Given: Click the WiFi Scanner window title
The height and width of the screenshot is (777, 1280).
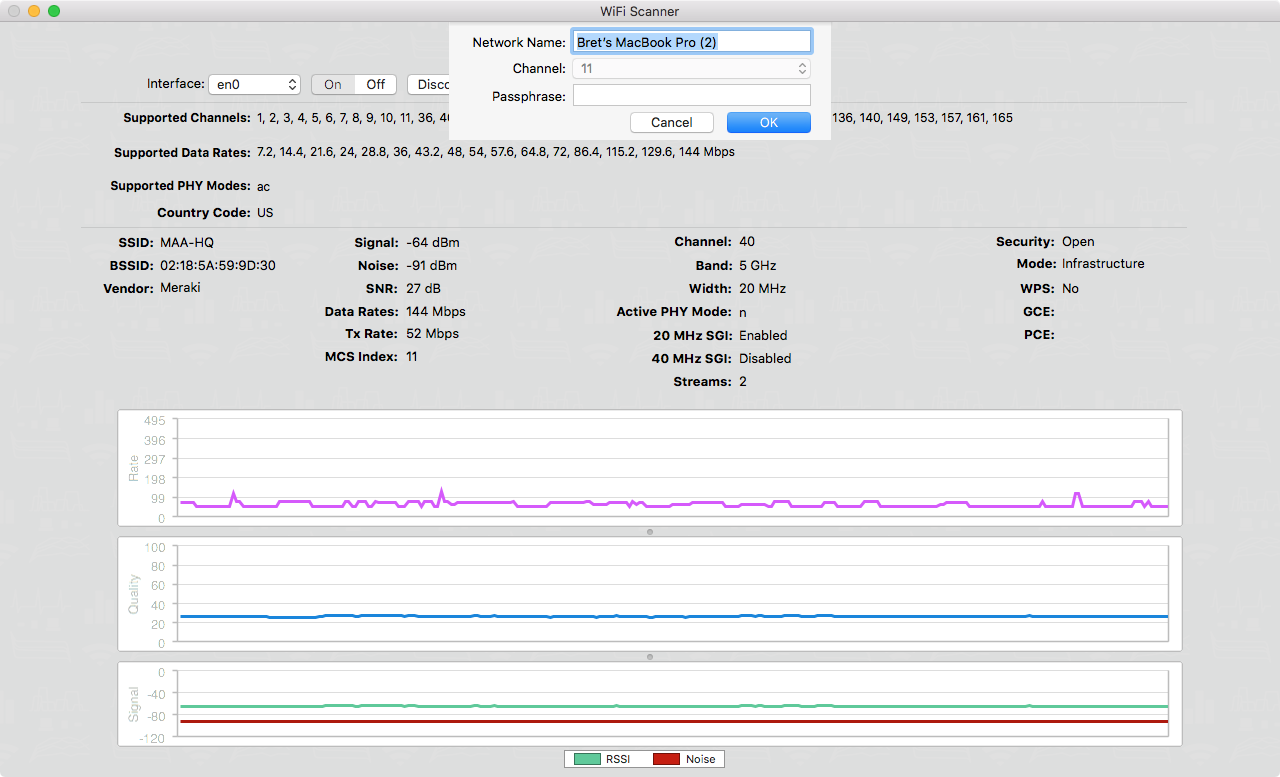Looking at the screenshot, I should tap(640, 11).
